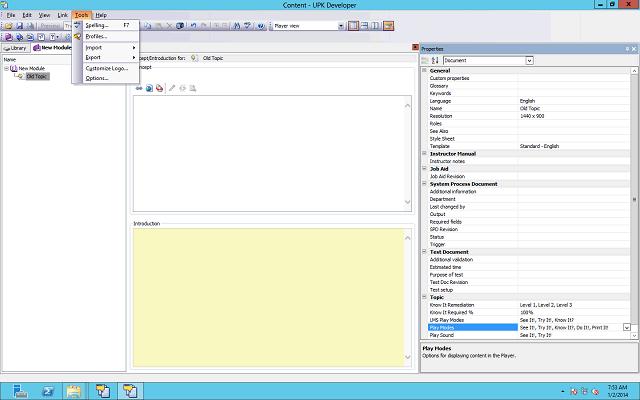Collapse the New Module tree node
The image size is (640, 400).
click(x=7, y=68)
